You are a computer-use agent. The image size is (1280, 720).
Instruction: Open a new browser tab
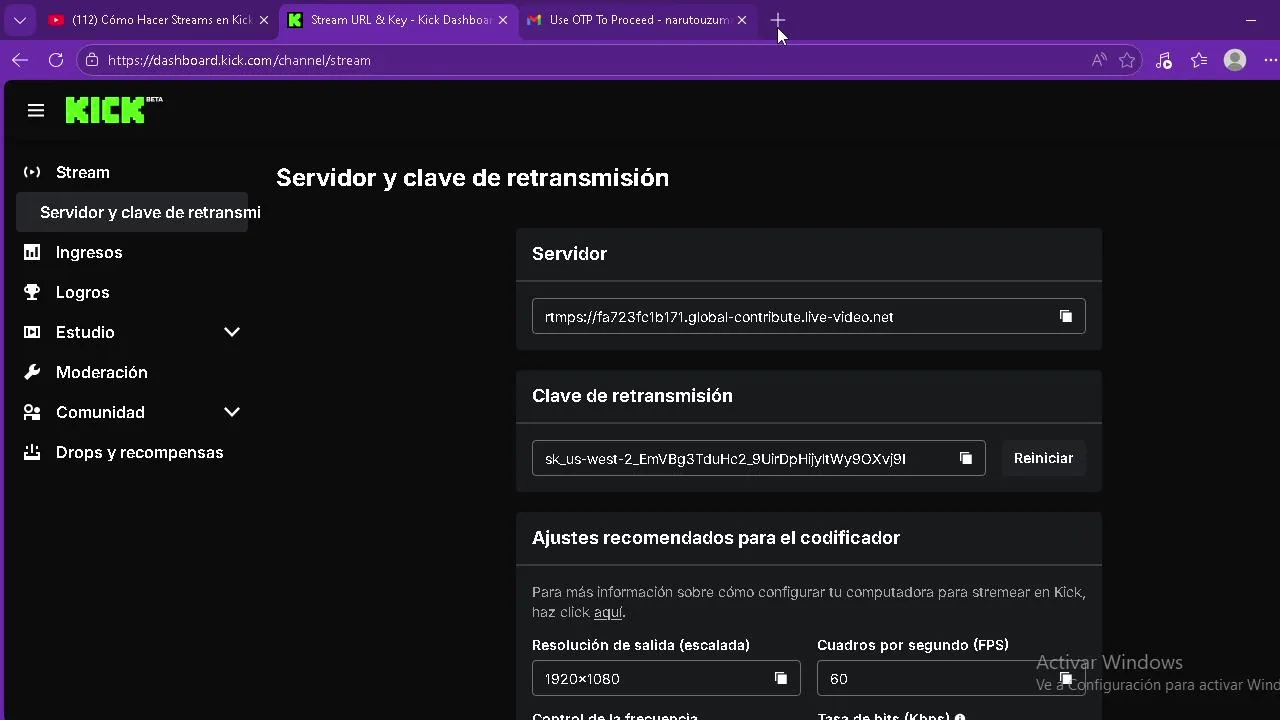click(778, 20)
